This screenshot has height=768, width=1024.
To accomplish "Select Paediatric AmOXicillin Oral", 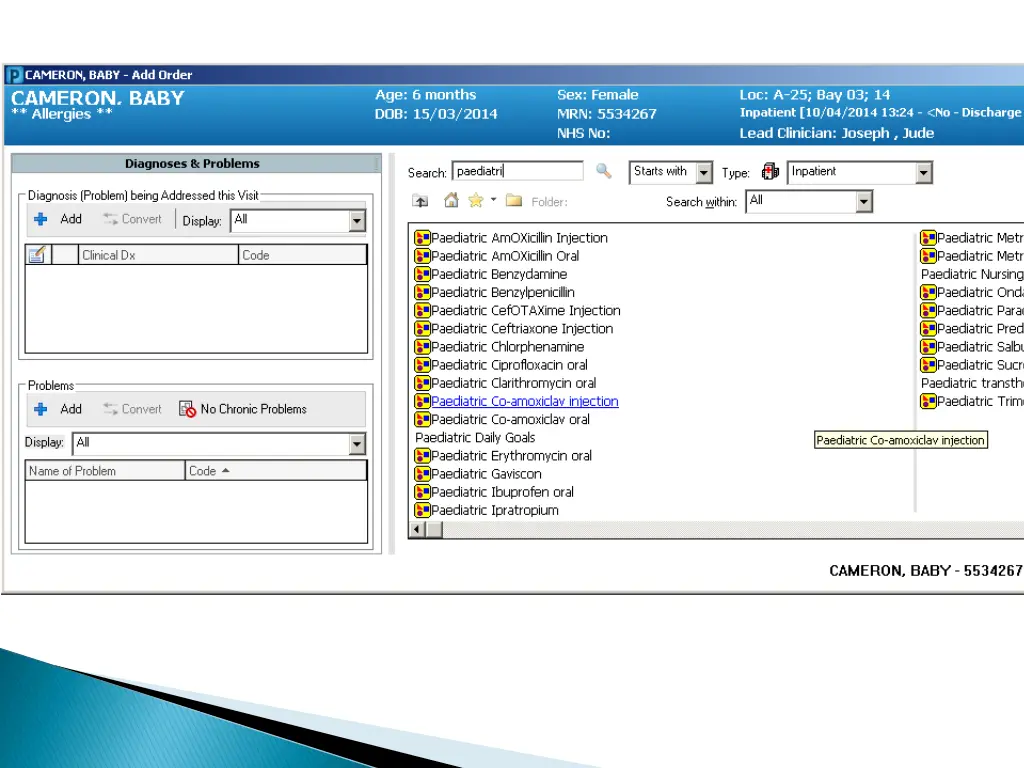I will click(505, 256).
